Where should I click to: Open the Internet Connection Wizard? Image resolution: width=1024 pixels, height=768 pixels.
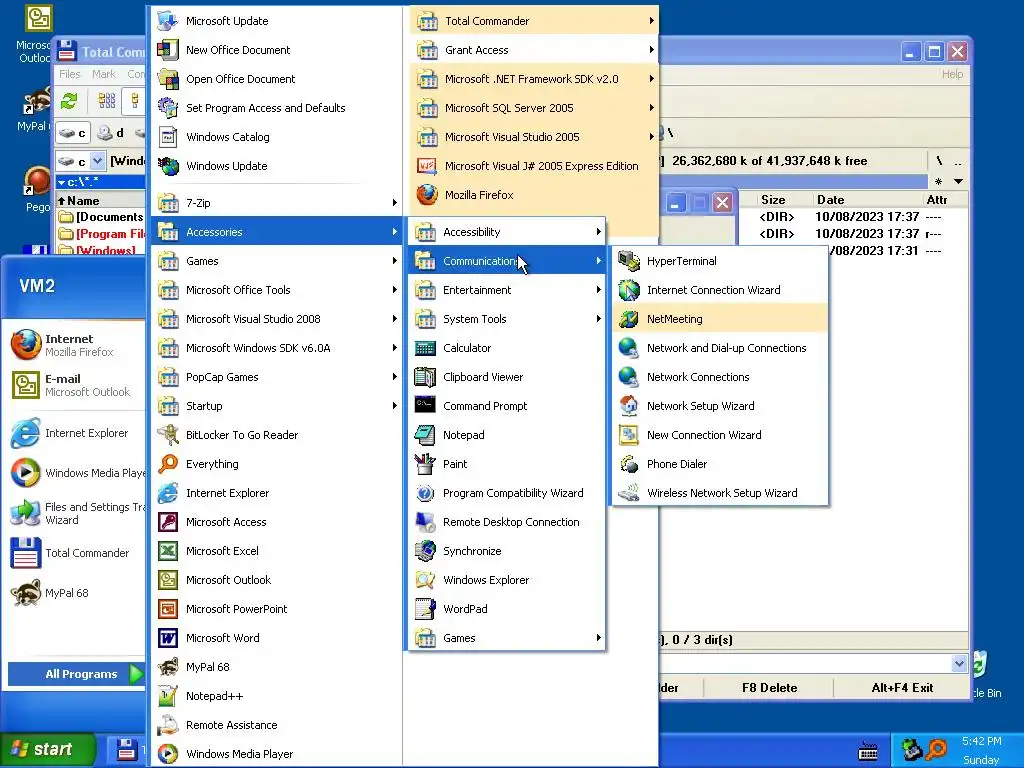(x=720, y=290)
